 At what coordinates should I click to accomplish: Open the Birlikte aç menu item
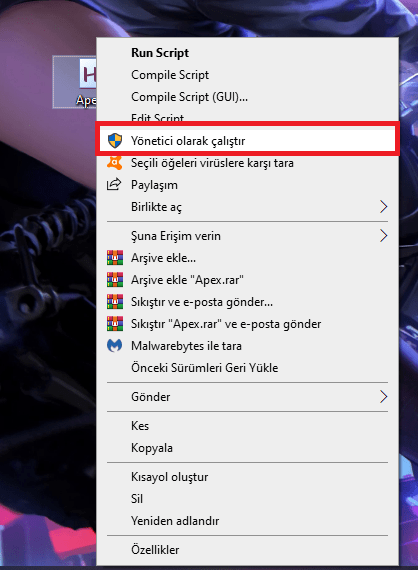247,207
